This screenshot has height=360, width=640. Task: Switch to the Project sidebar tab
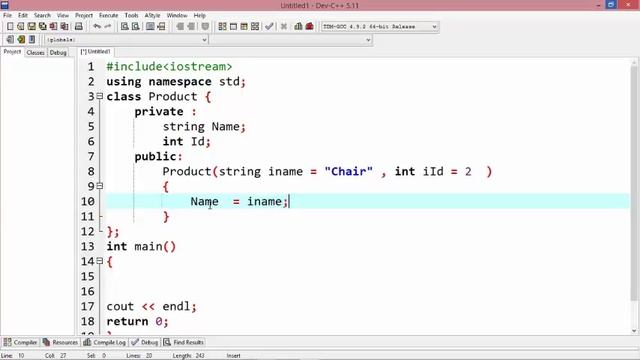[12, 52]
